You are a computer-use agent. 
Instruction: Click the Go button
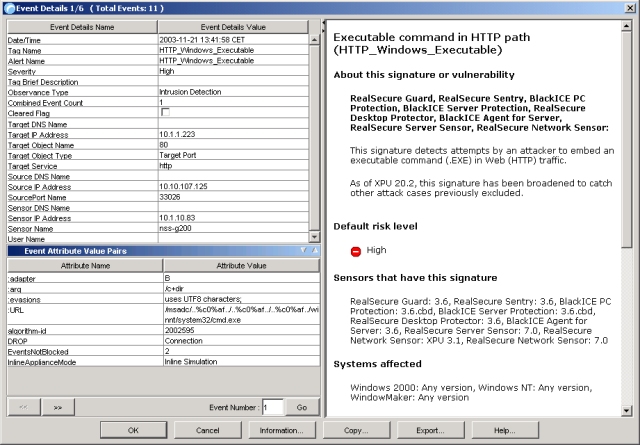tap(302, 407)
